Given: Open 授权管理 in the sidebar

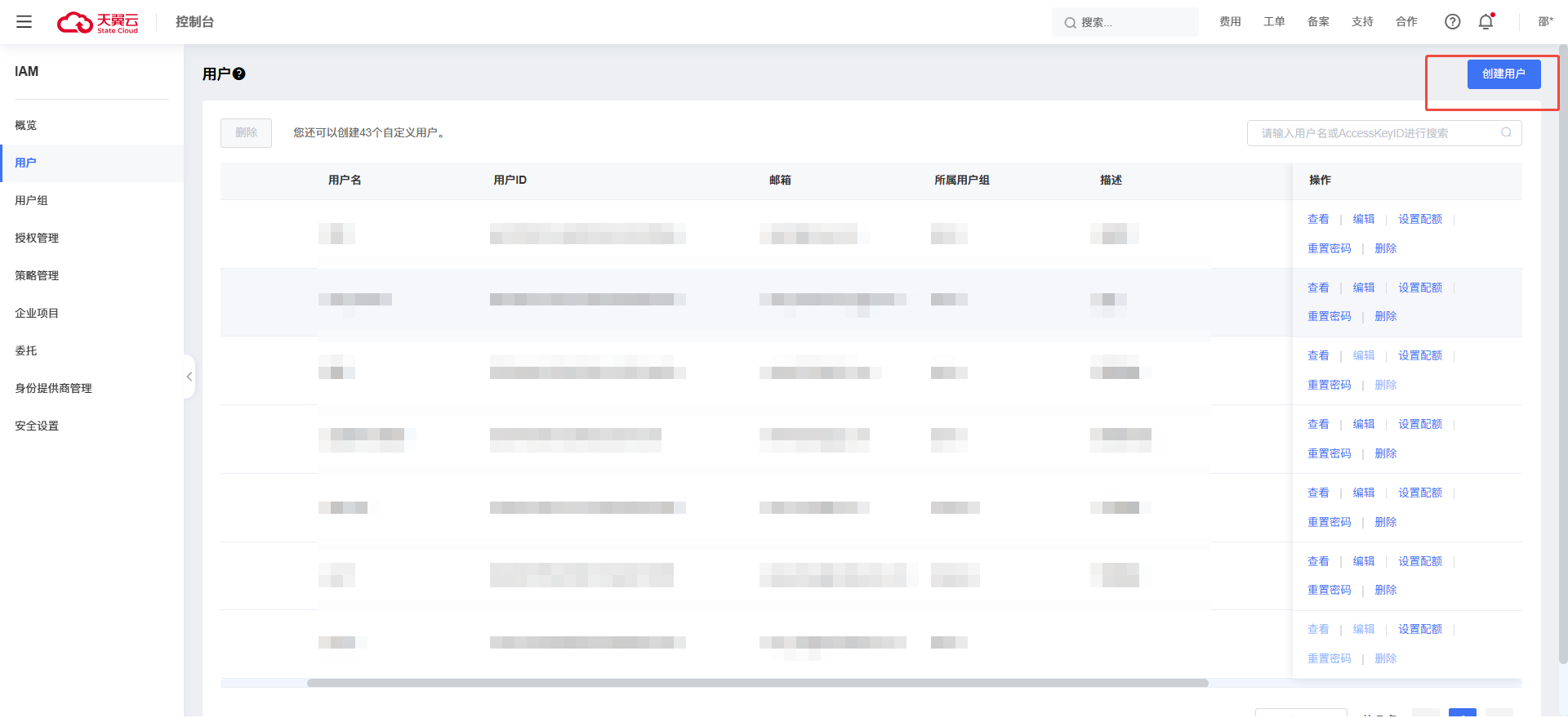Looking at the screenshot, I should point(91,238).
